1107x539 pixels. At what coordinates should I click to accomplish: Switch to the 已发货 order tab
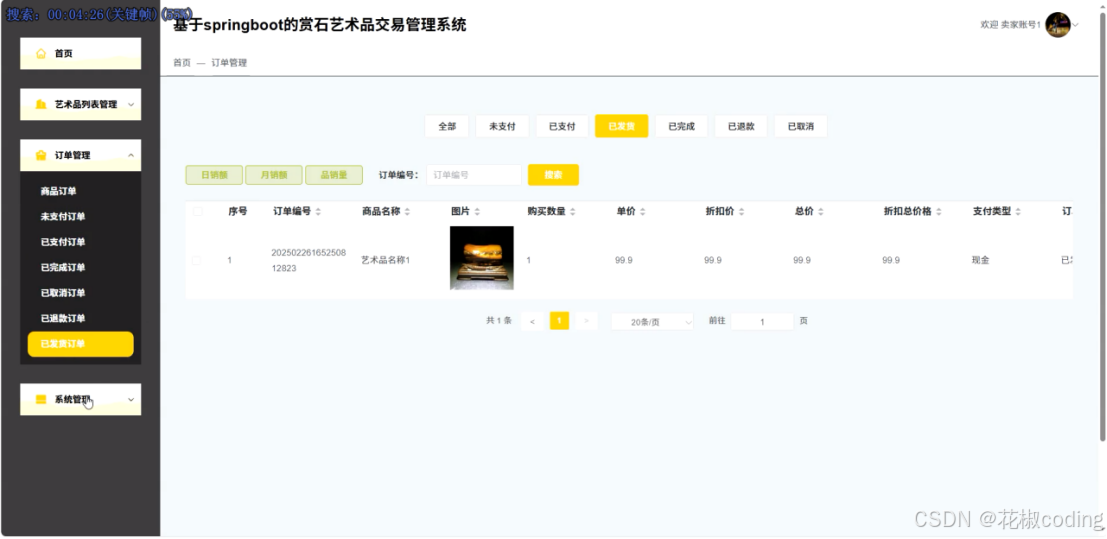621,126
